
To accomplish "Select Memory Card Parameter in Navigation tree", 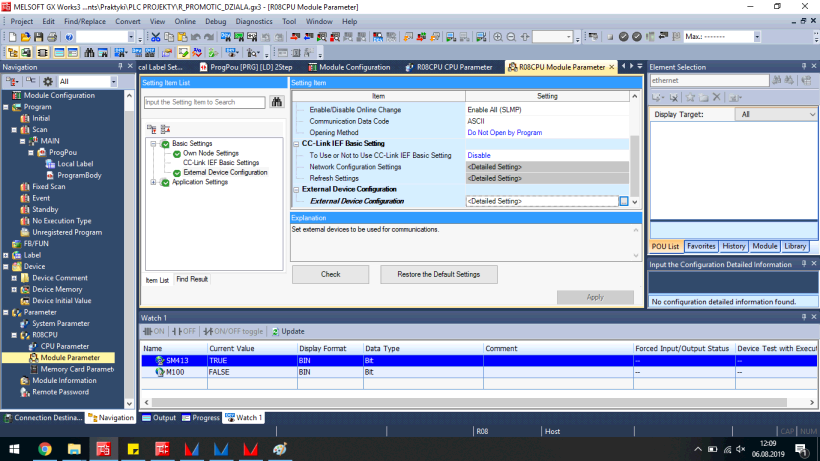I will pyautogui.click(x=76, y=369).
